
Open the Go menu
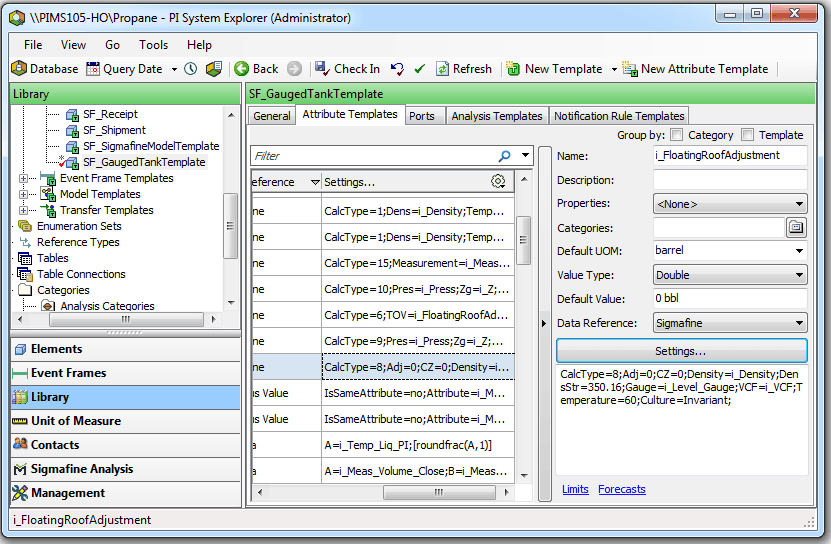(x=112, y=45)
